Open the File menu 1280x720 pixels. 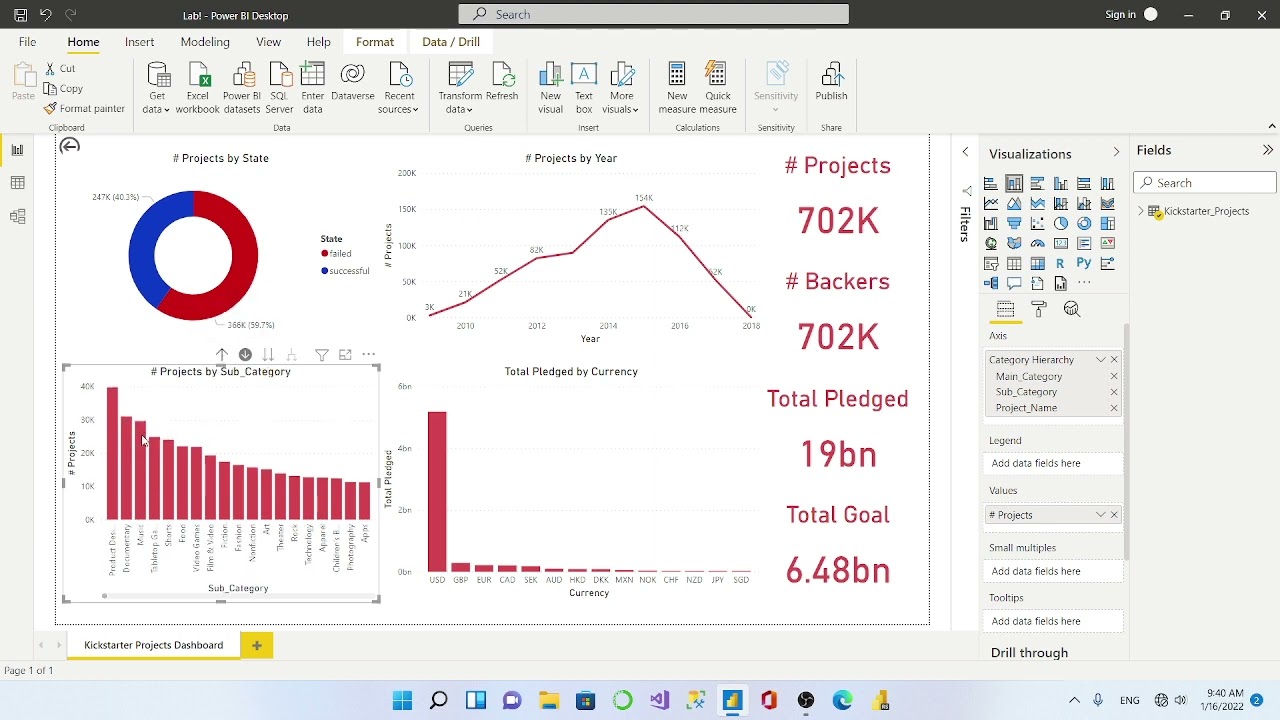tap(27, 42)
